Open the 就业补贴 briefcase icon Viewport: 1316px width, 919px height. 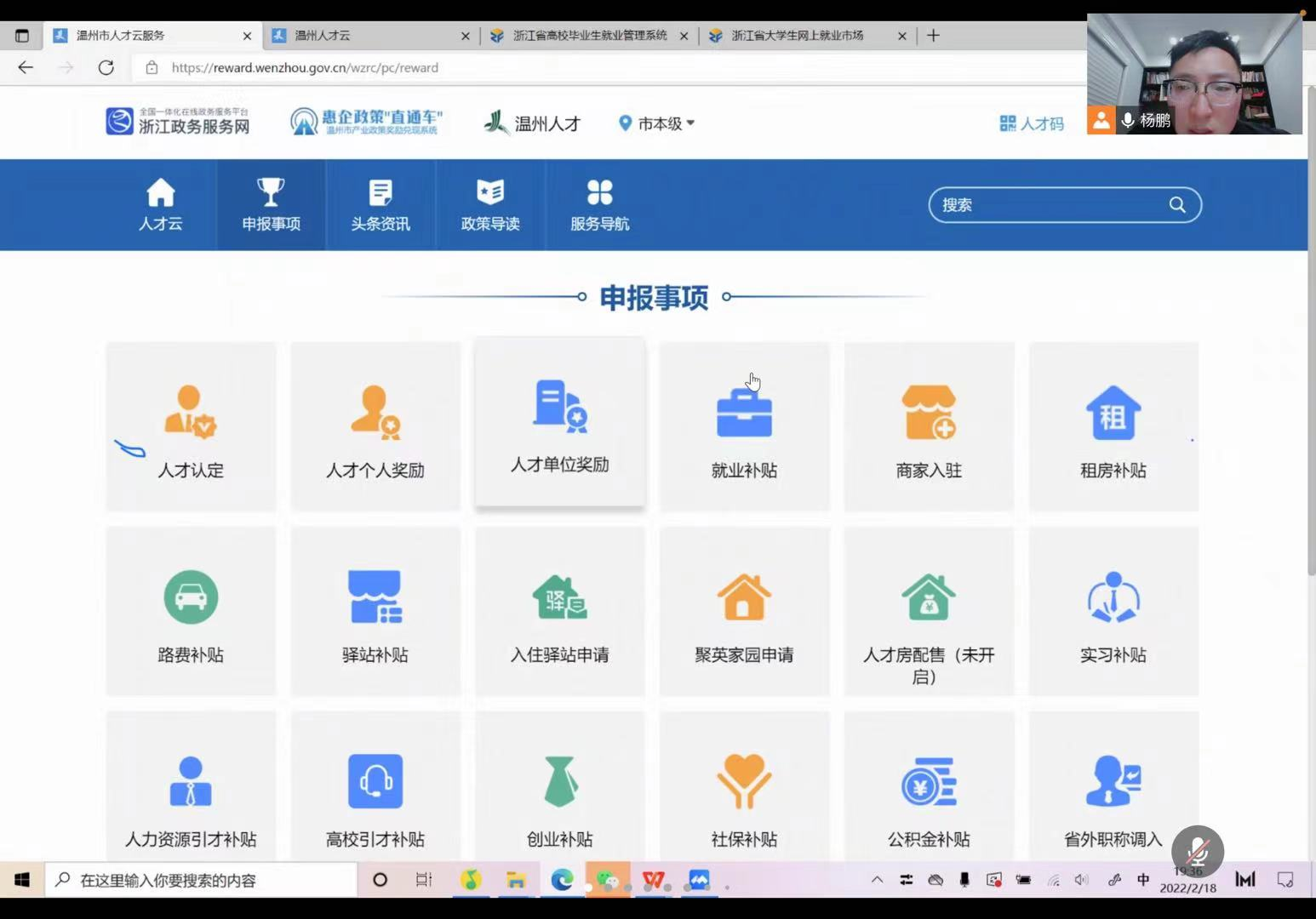[x=744, y=413]
